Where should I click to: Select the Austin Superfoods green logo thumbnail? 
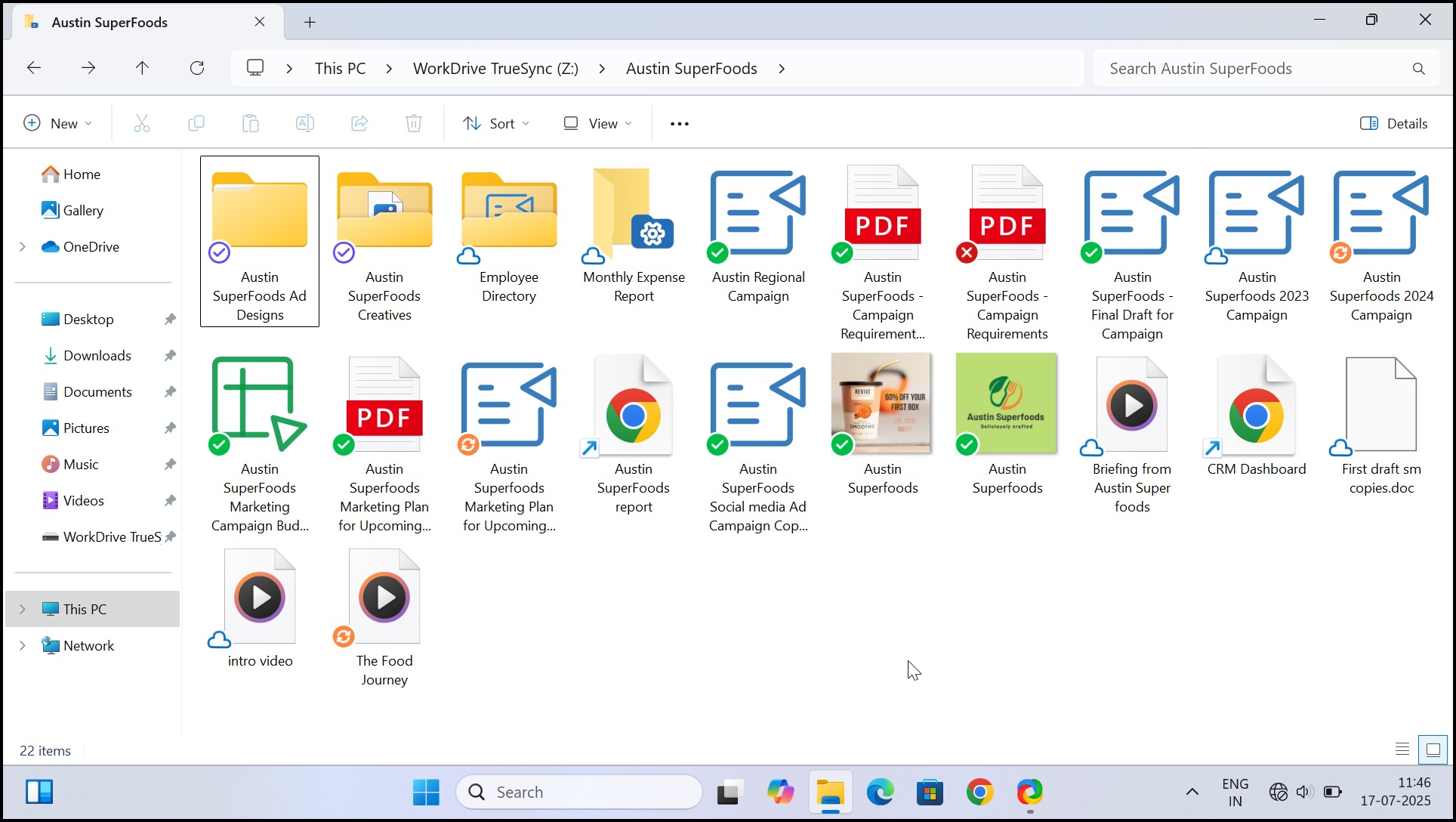tap(1007, 404)
